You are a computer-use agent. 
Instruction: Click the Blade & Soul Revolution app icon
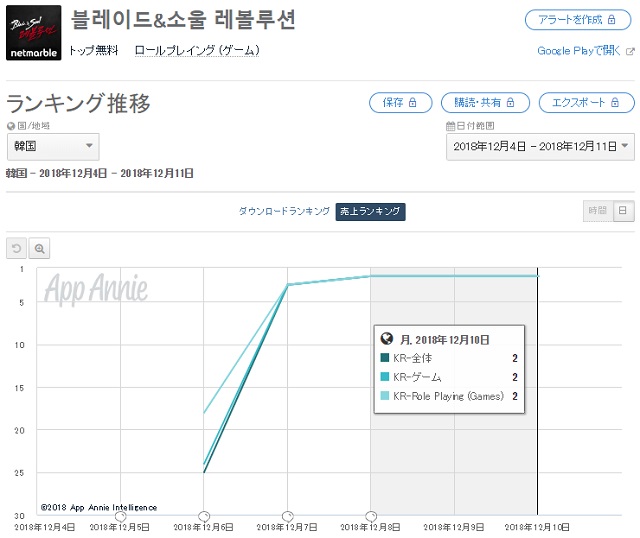coord(33,33)
